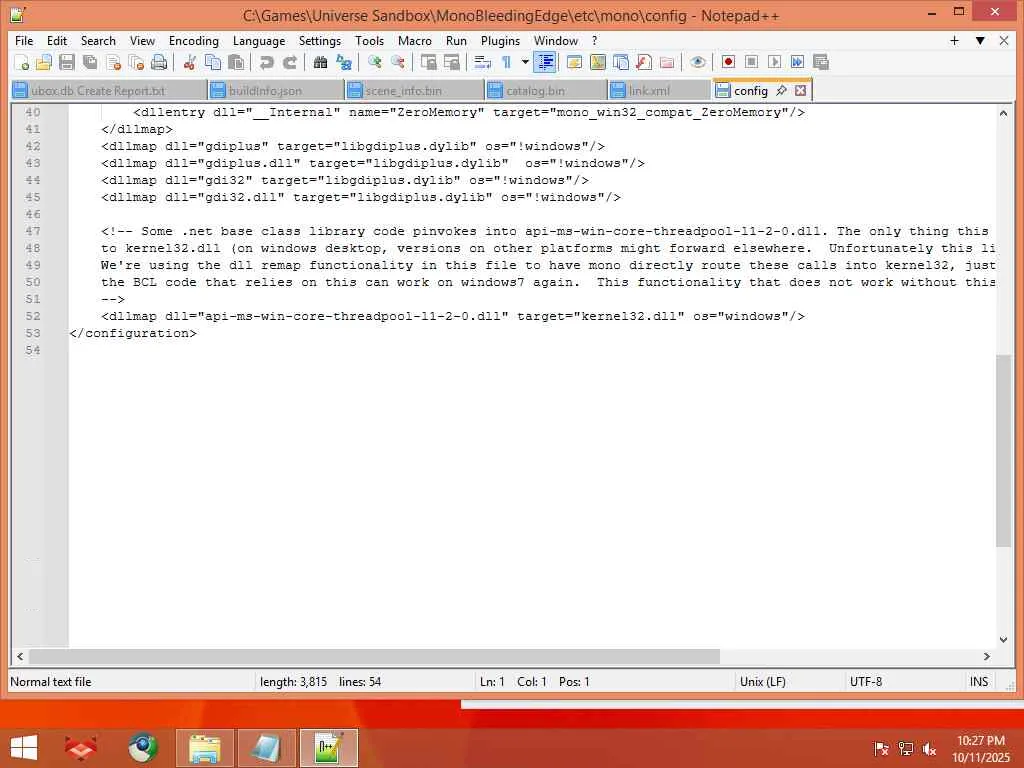Click the volume icon in system tray
The width and height of the screenshot is (1024, 768).
coord(930,749)
